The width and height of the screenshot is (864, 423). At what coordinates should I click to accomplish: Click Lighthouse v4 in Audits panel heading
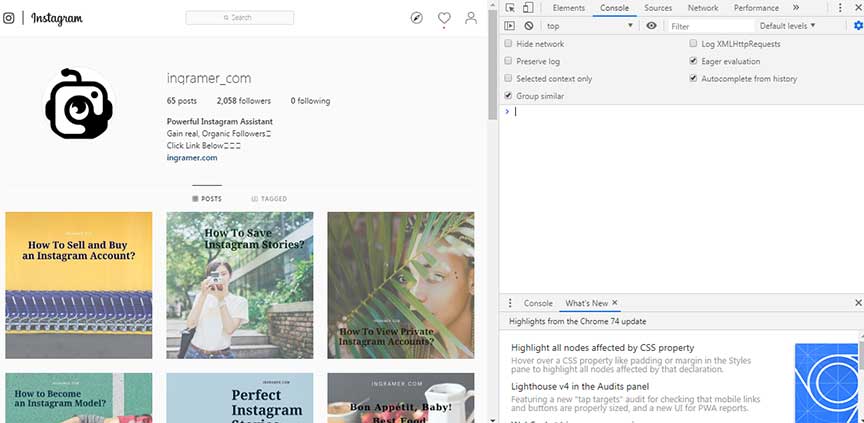(580, 387)
